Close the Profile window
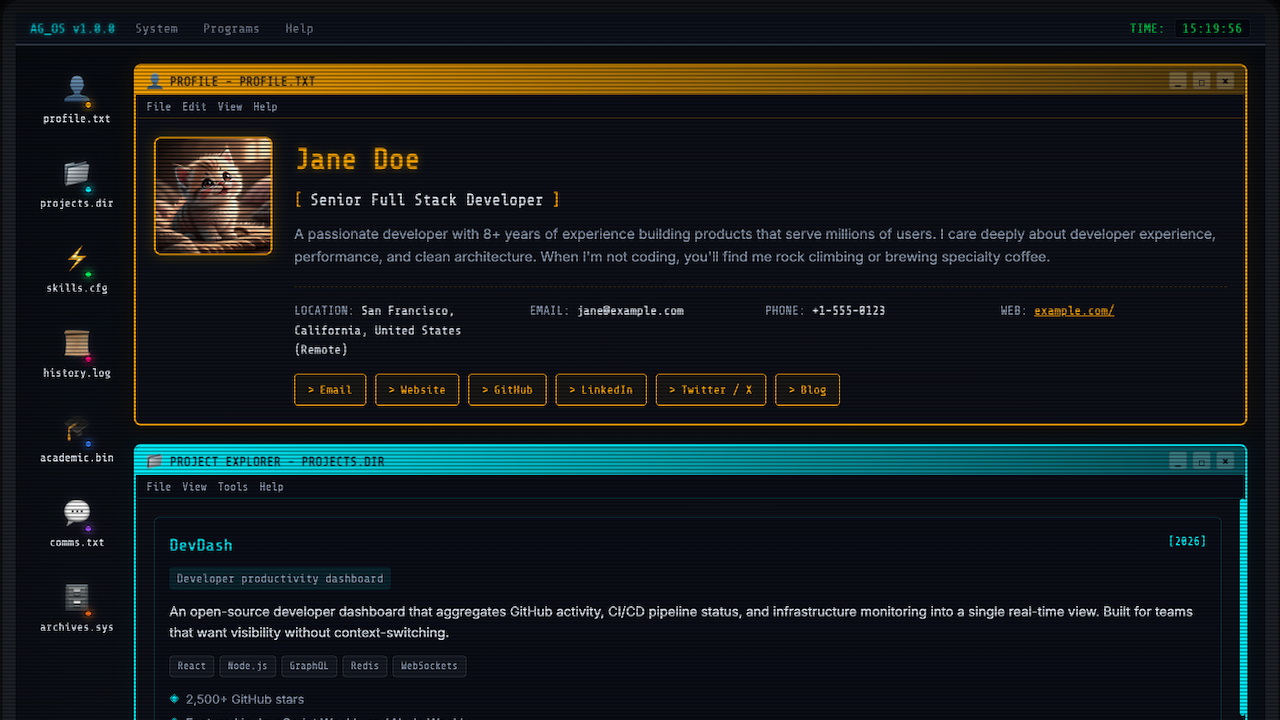1280x720 pixels. 1225,81
